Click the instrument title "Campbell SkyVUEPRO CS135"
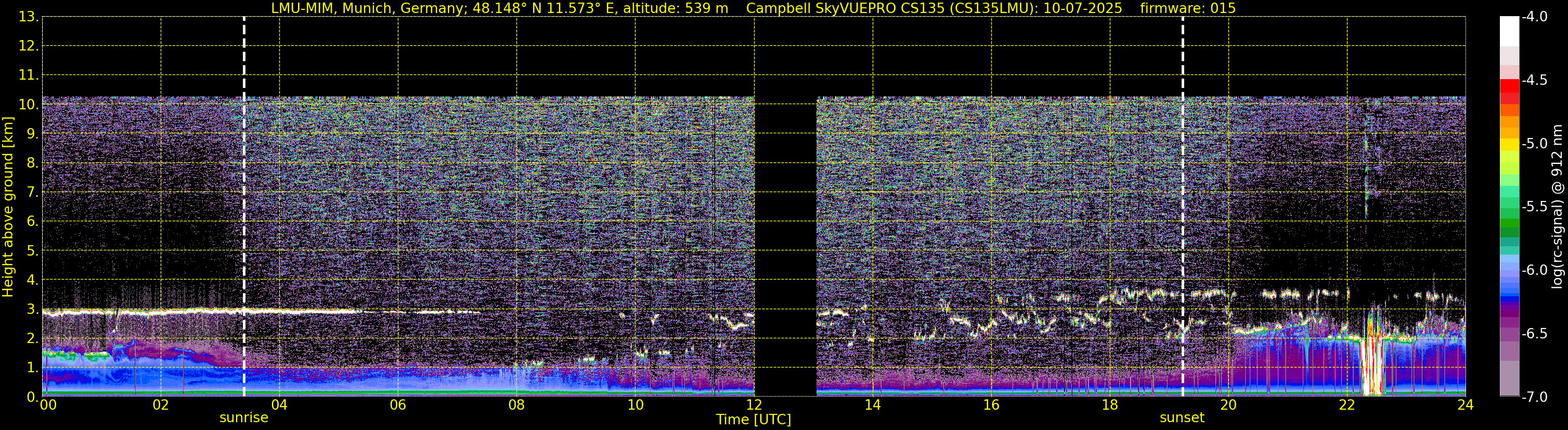 click(846, 8)
